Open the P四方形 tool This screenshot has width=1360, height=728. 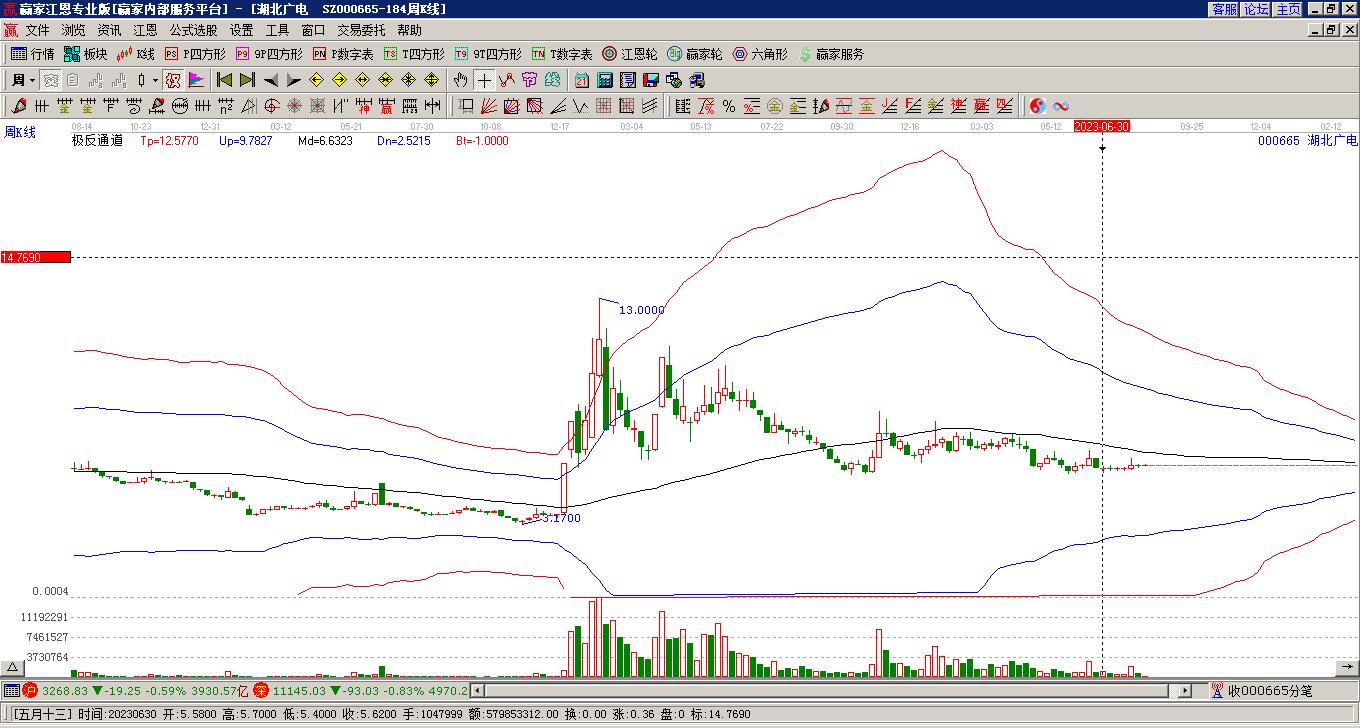[x=195, y=54]
